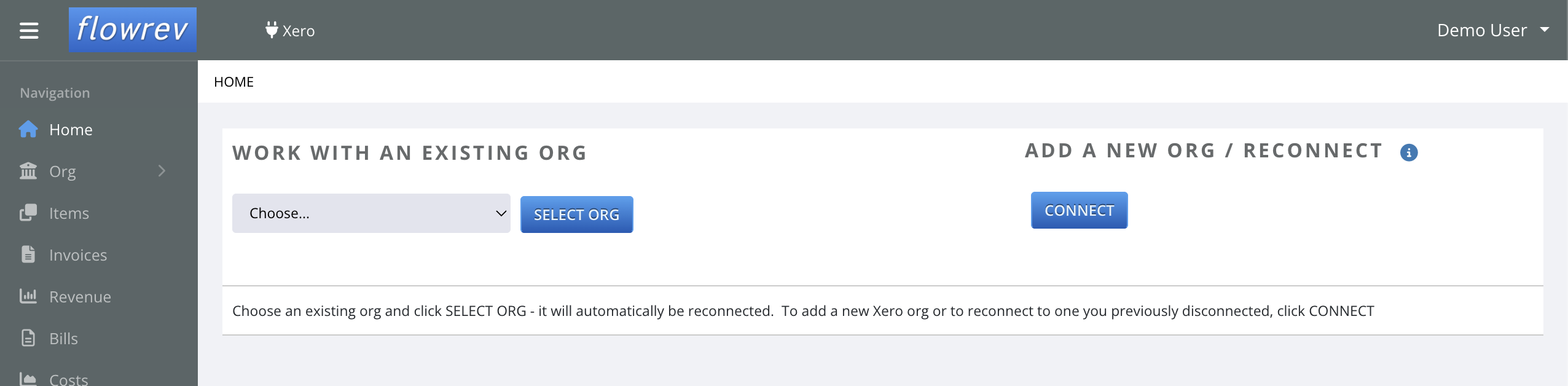Image resolution: width=1568 pixels, height=386 pixels.
Task: Click the Bills file icon
Action: tap(28, 338)
